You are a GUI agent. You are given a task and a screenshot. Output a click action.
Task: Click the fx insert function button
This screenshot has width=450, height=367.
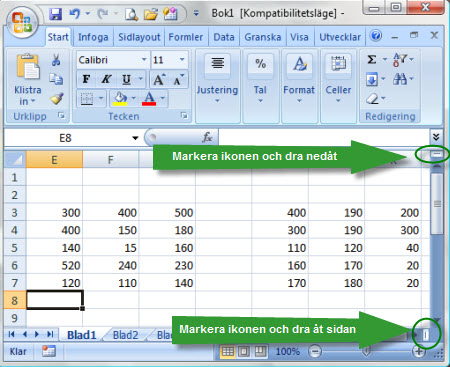(207, 137)
